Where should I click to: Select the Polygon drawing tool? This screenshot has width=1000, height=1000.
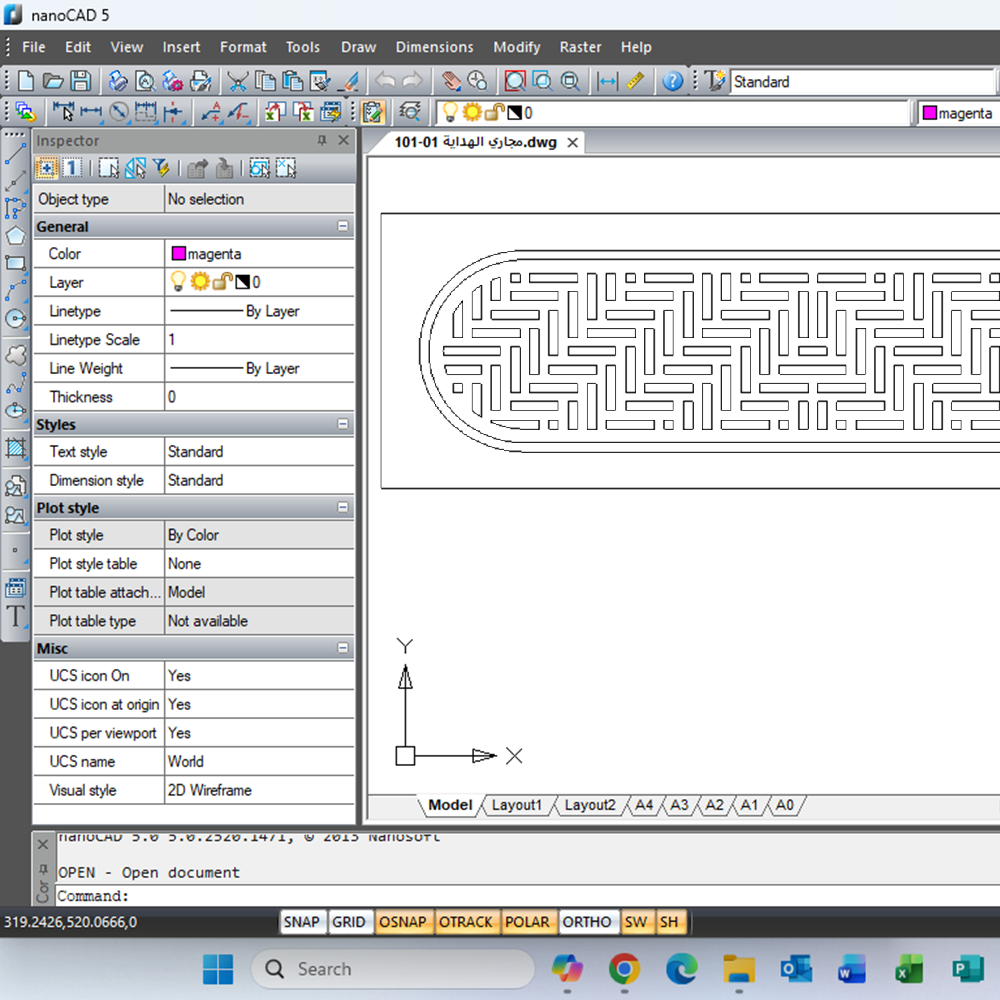click(15, 236)
